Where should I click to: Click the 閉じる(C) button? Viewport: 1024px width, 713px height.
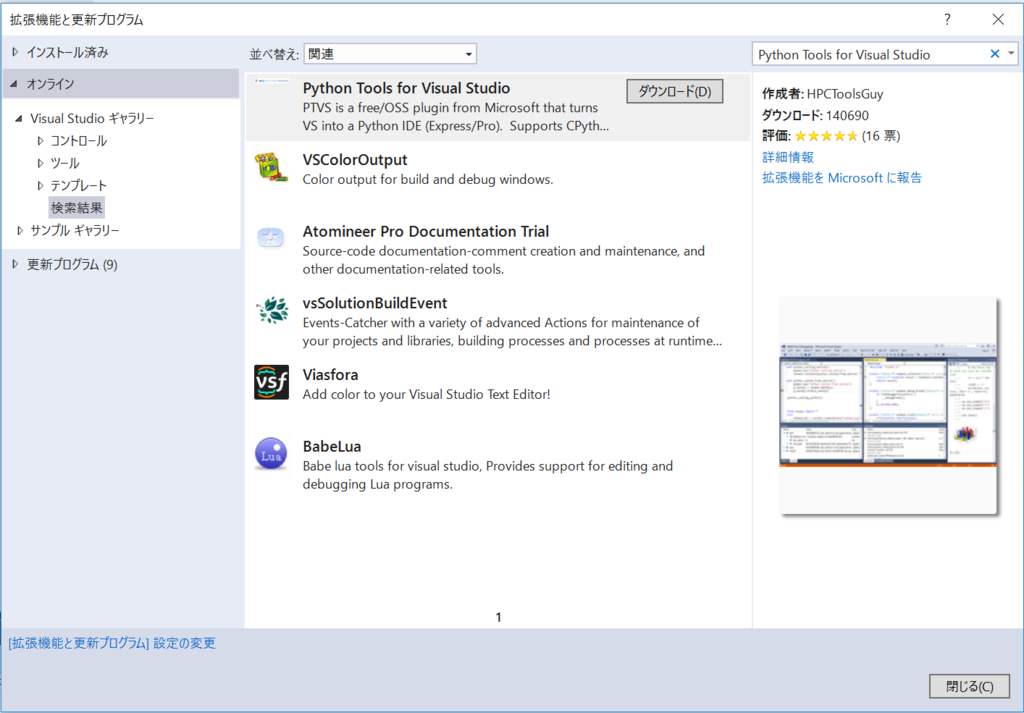969,686
